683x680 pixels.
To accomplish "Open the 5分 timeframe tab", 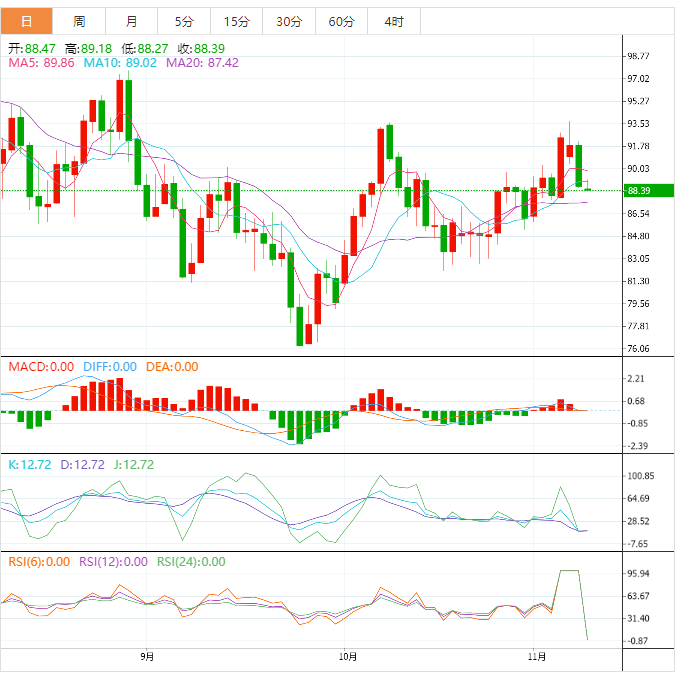I will 184,21.
